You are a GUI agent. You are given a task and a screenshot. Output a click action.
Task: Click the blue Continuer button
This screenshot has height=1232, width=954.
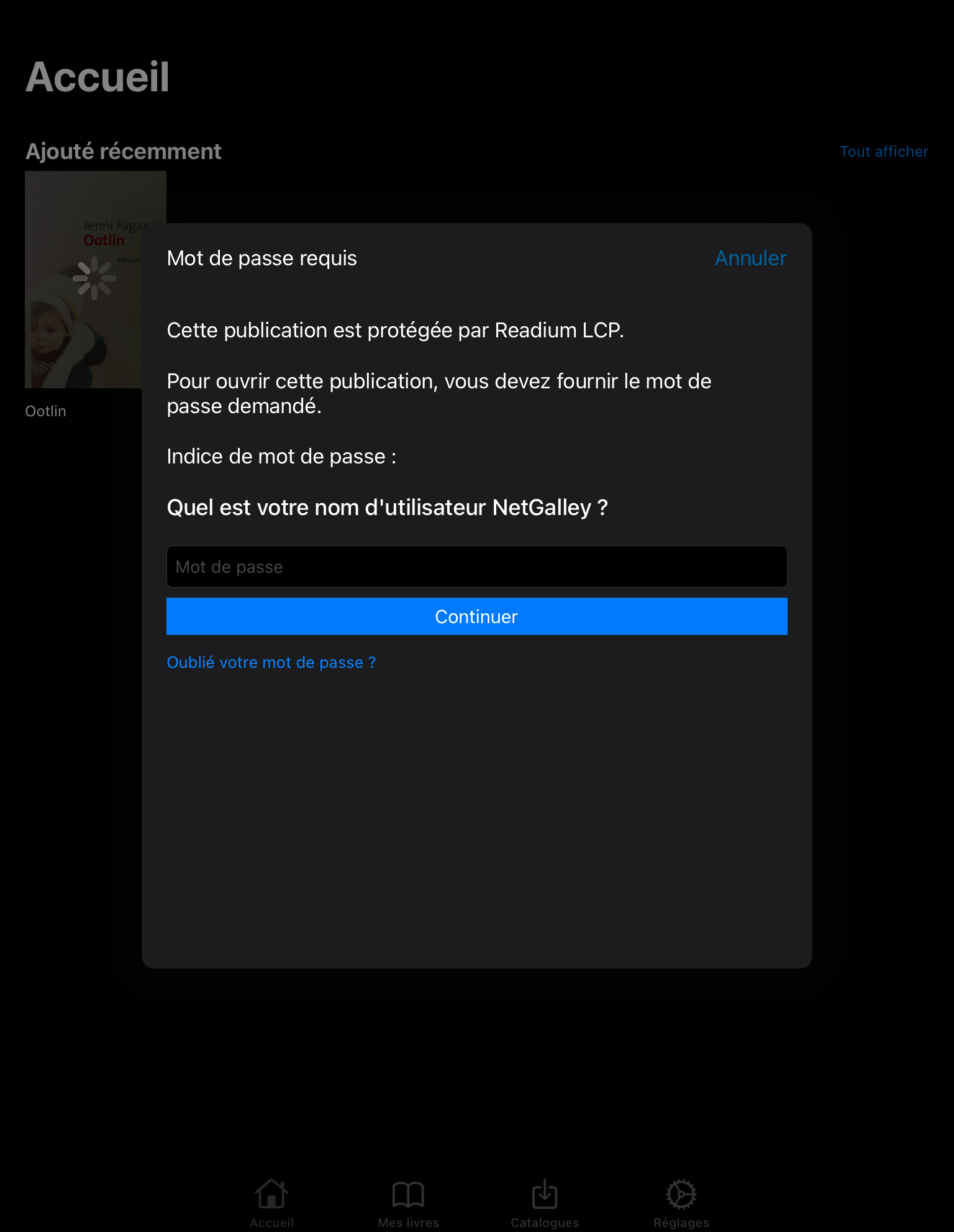pyautogui.click(x=476, y=616)
